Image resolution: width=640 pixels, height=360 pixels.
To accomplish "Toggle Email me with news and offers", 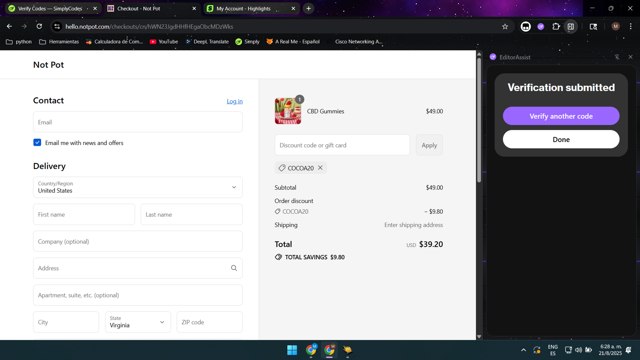I will pos(37,142).
